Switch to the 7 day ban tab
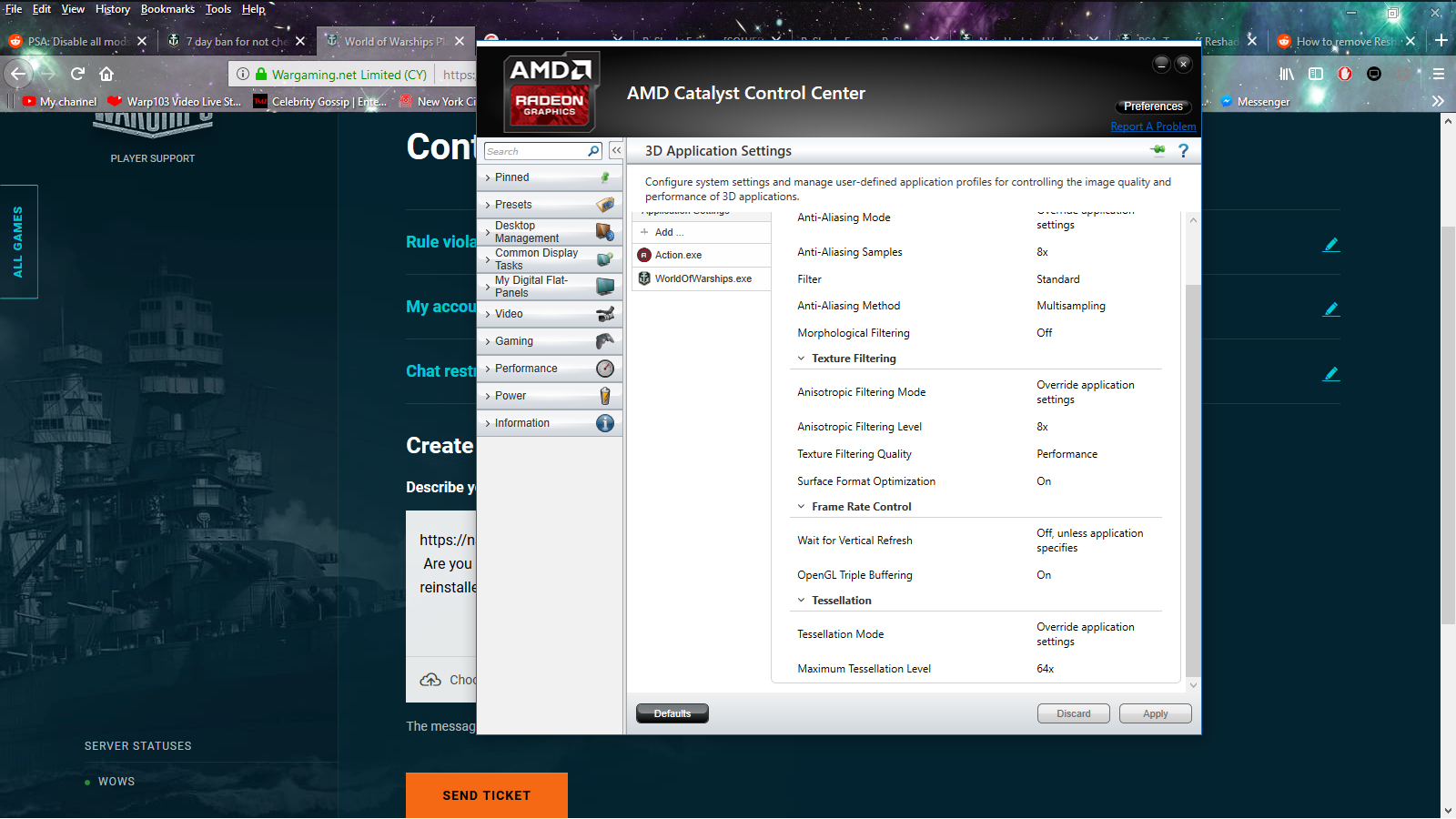Screen dimensions: 1456x819 (237, 42)
